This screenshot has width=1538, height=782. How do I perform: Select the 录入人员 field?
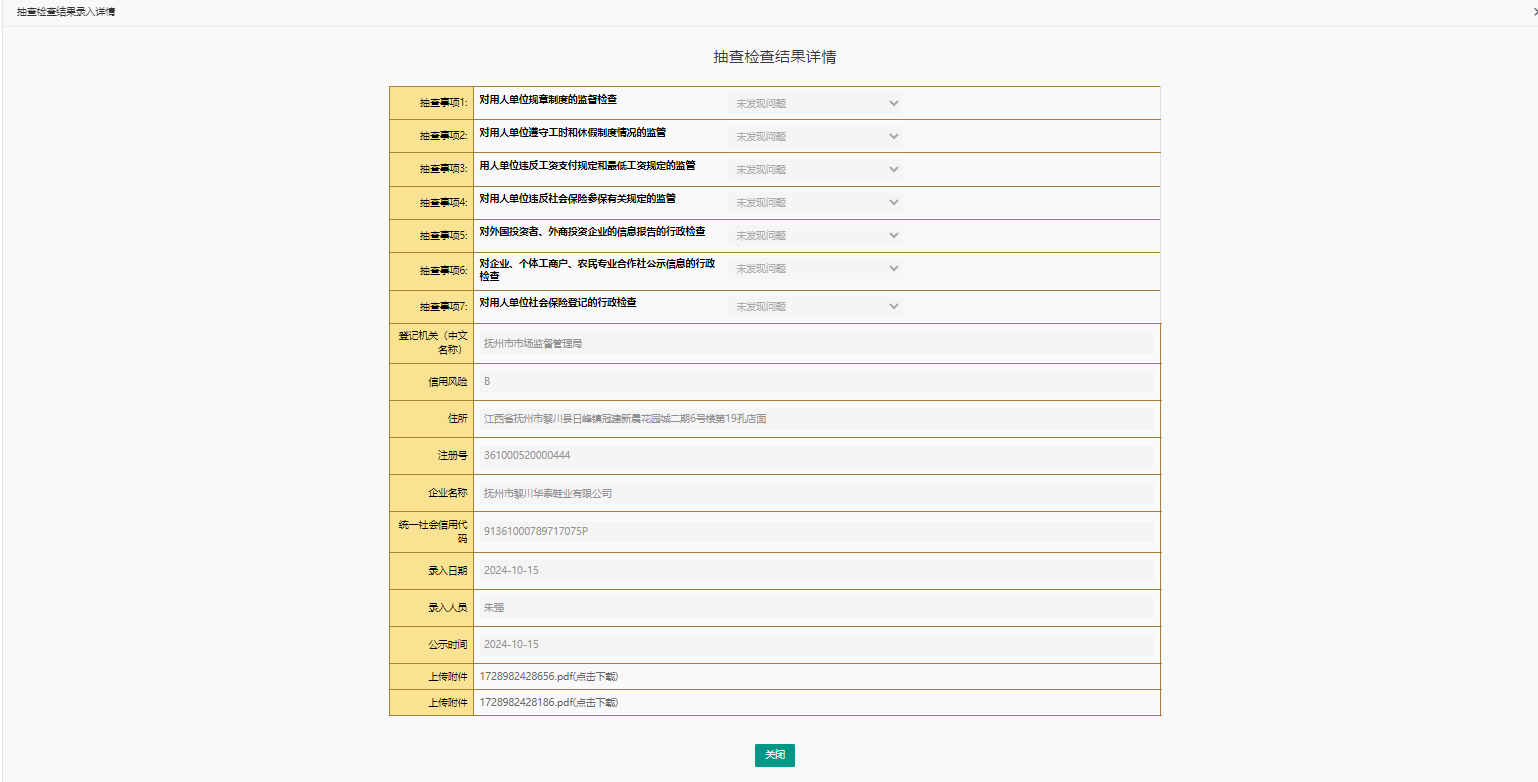tap(815, 607)
